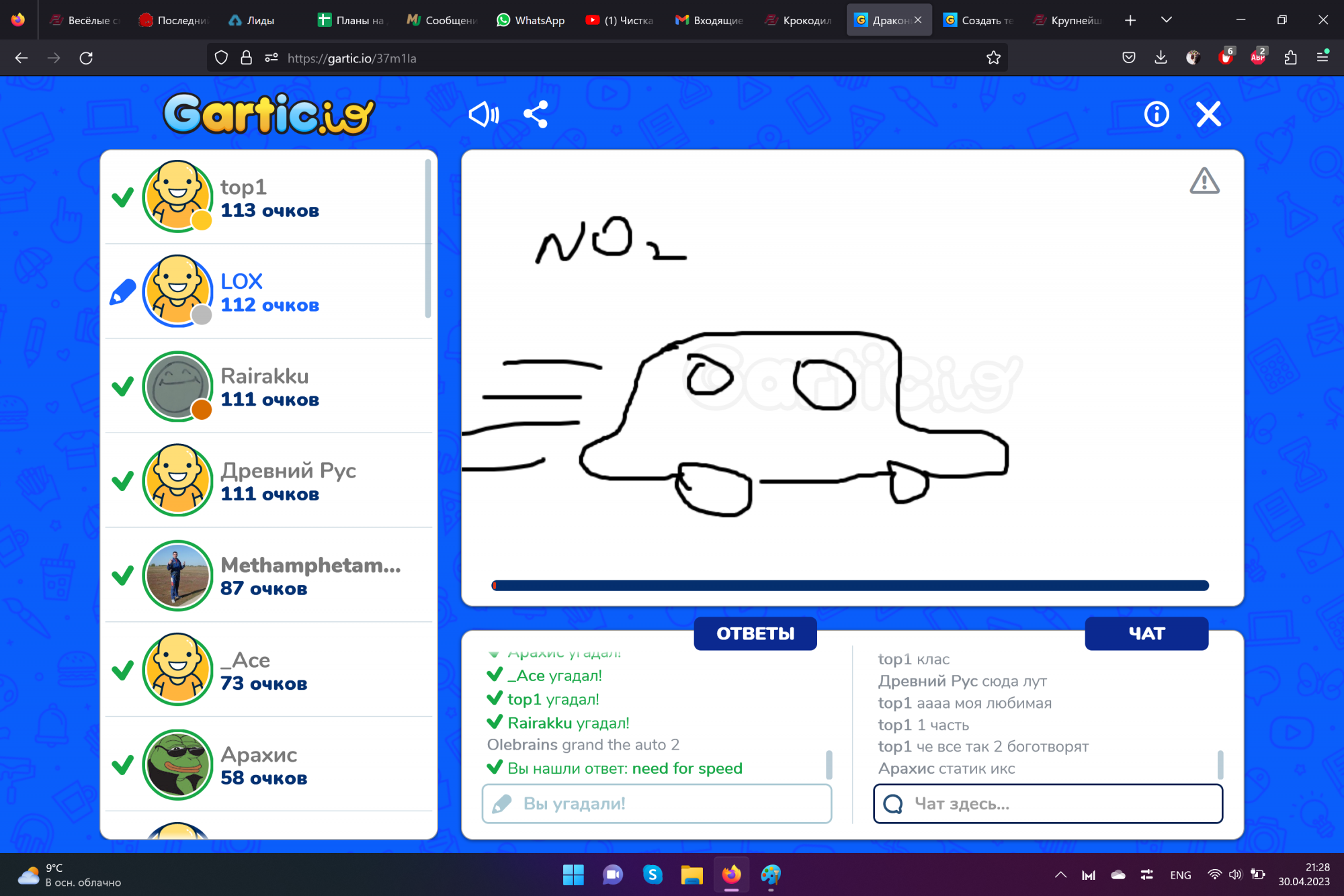Switch to the WhatsApp browser tab
The height and width of the screenshot is (896, 1344).
click(x=530, y=19)
